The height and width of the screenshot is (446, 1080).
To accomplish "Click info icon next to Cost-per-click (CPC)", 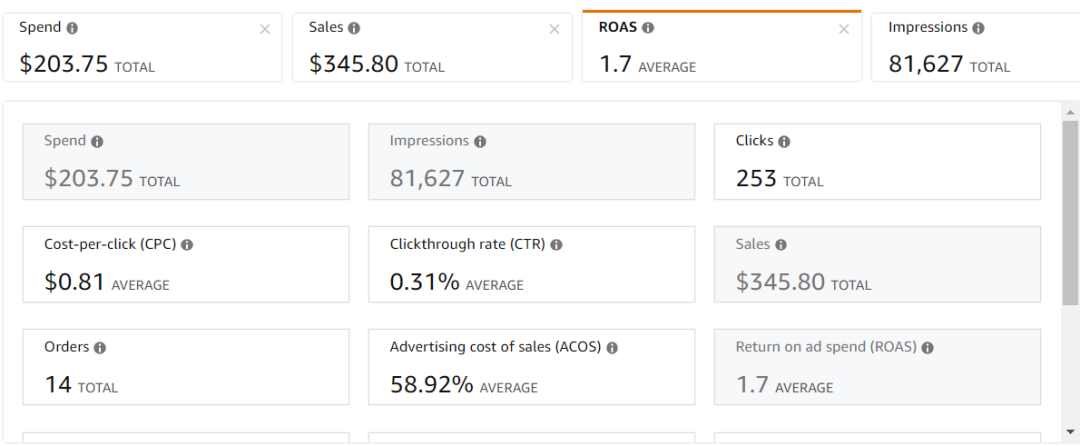I will tap(187, 245).
